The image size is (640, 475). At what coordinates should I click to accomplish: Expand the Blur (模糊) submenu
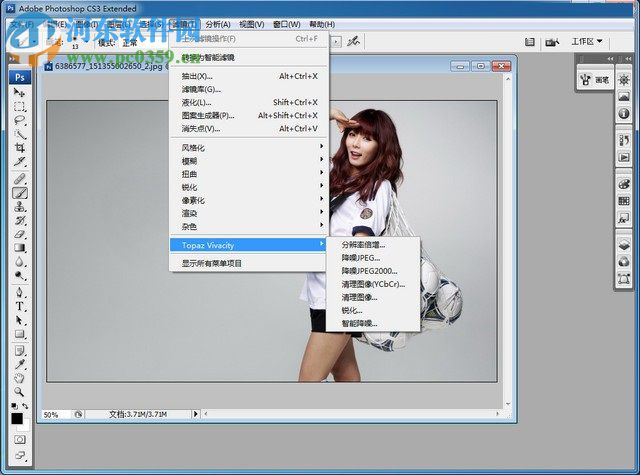pyautogui.click(x=249, y=160)
